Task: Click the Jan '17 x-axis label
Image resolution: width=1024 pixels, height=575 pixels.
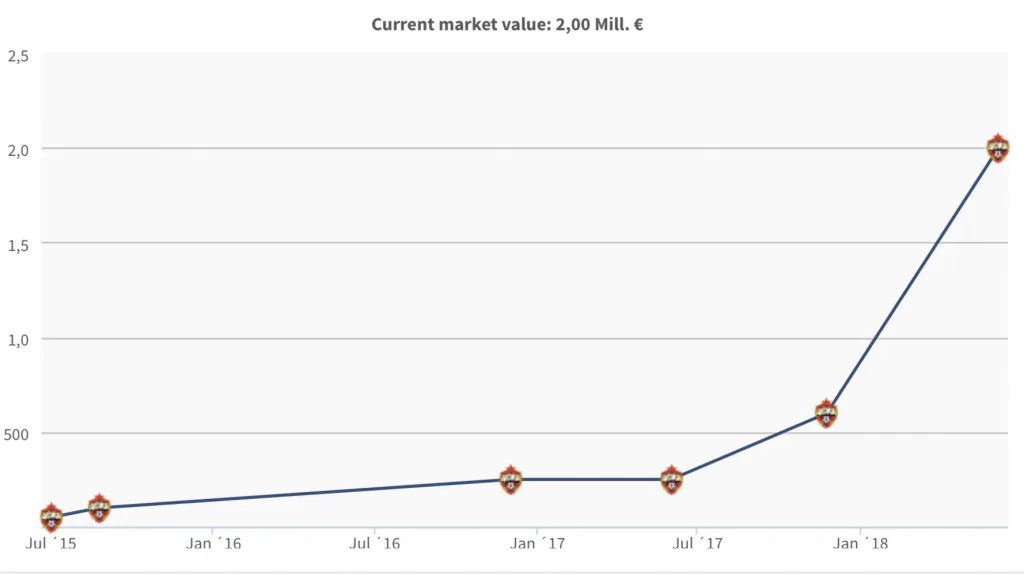Action: click(536, 545)
